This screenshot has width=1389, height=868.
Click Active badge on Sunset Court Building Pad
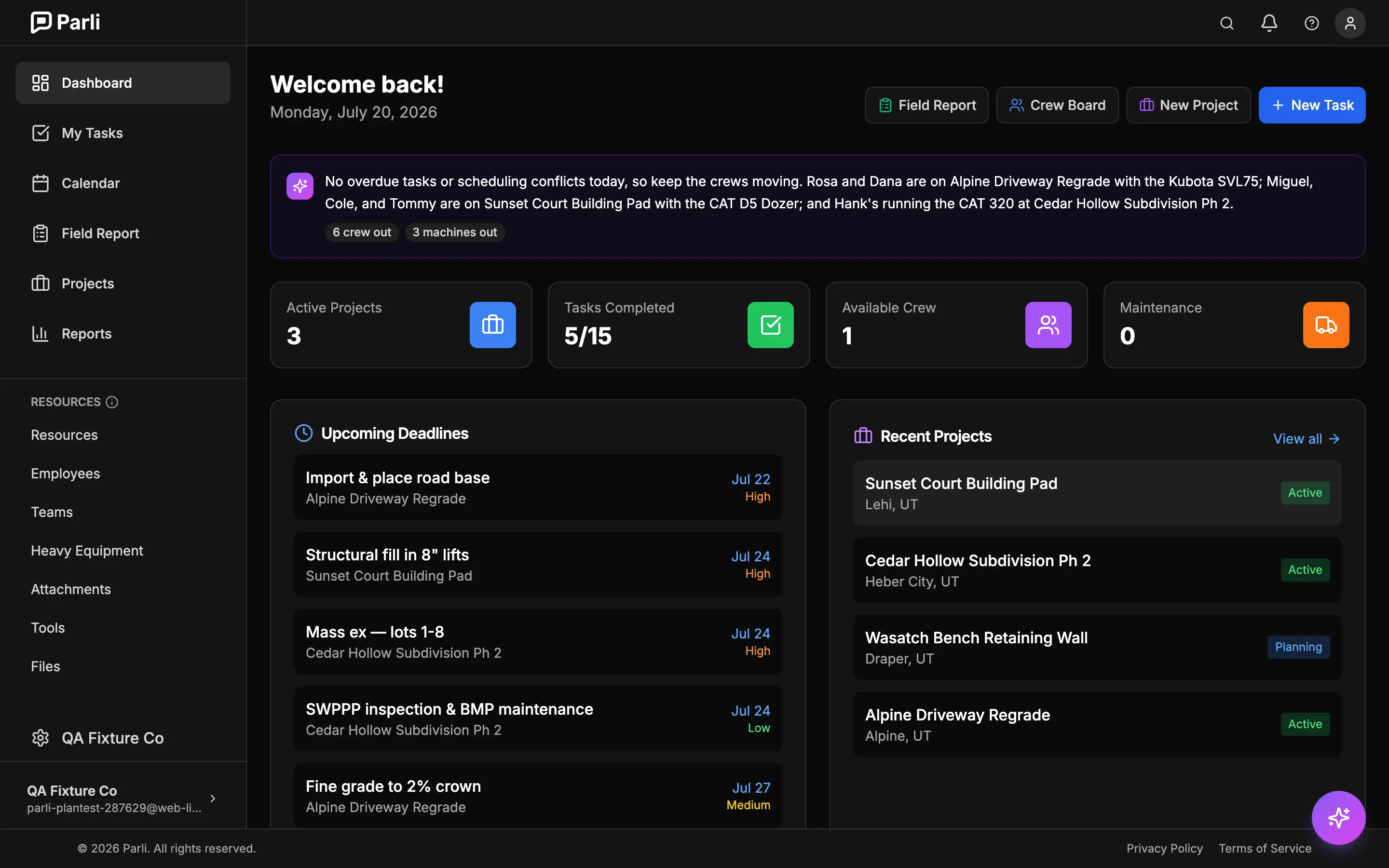pyautogui.click(x=1305, y=492)
